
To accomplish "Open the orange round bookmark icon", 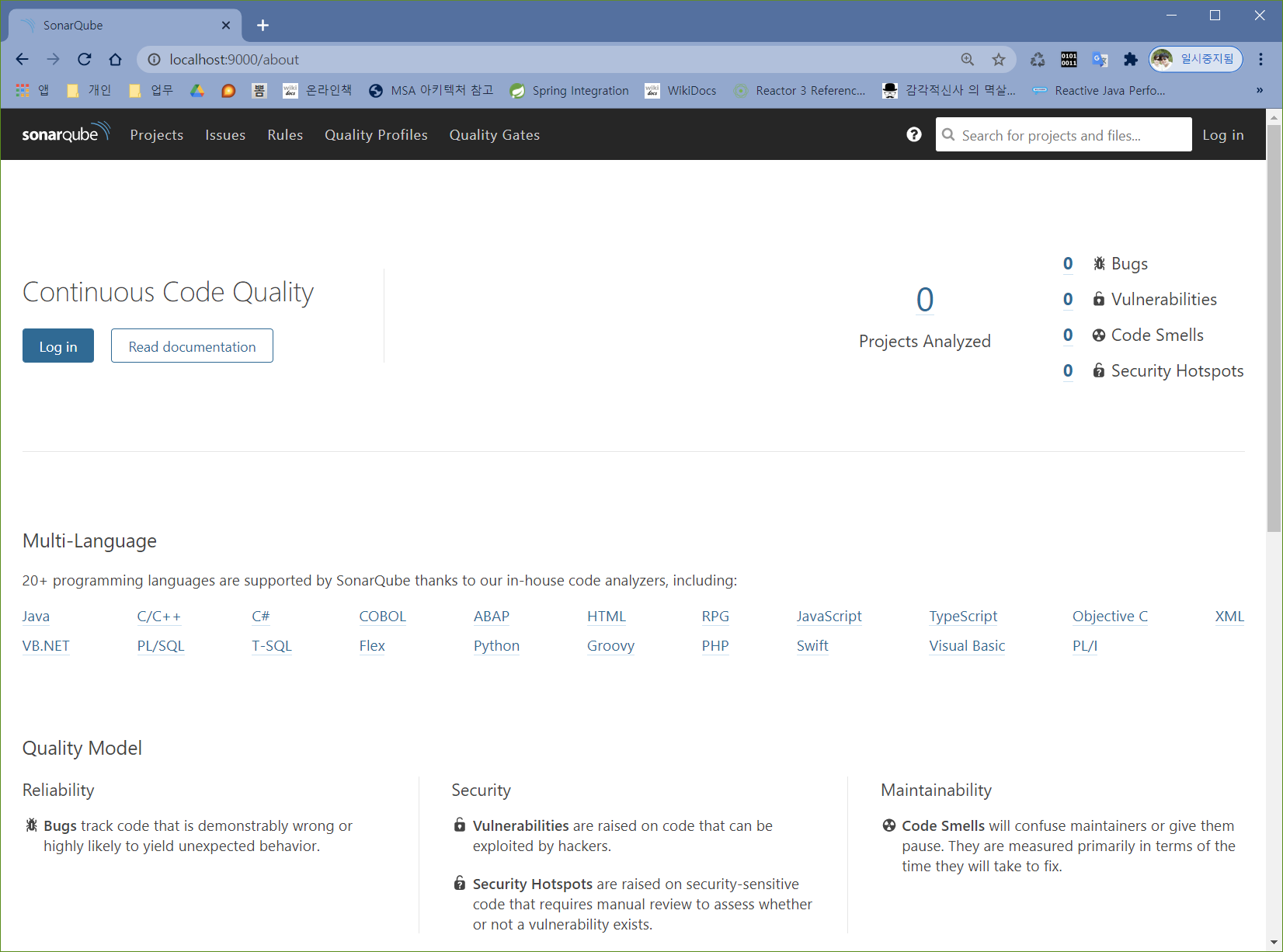I will tap(228, 90).
